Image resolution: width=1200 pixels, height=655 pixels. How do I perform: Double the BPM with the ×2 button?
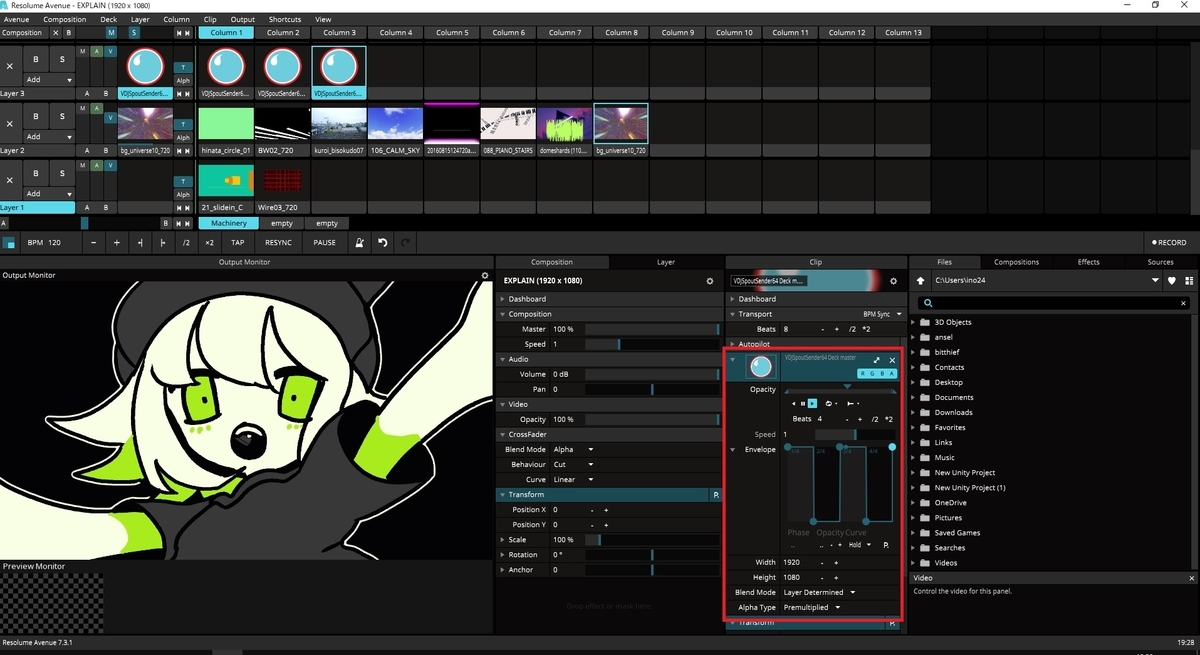pyautogui.click(x=209, y=242)
